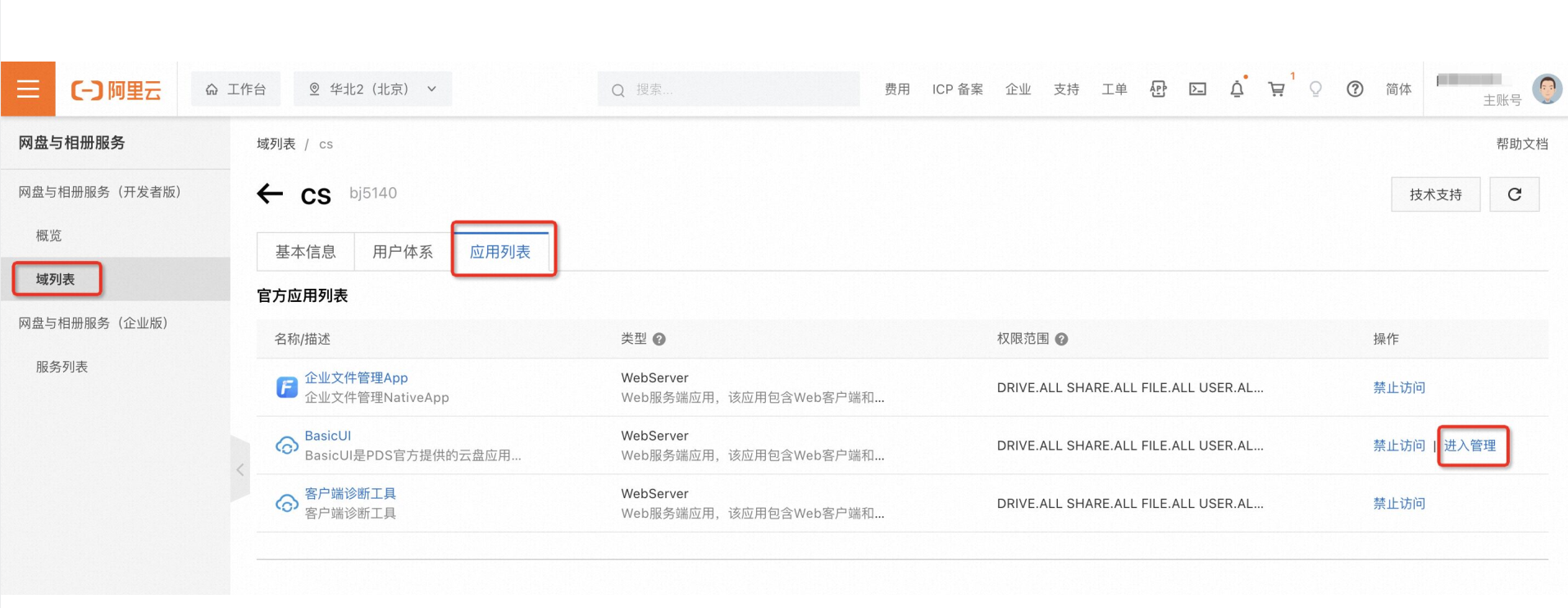Click the 权限范围 column help icon
The width and height of the screenshot is (1568, 608).
click(1061, 339)
